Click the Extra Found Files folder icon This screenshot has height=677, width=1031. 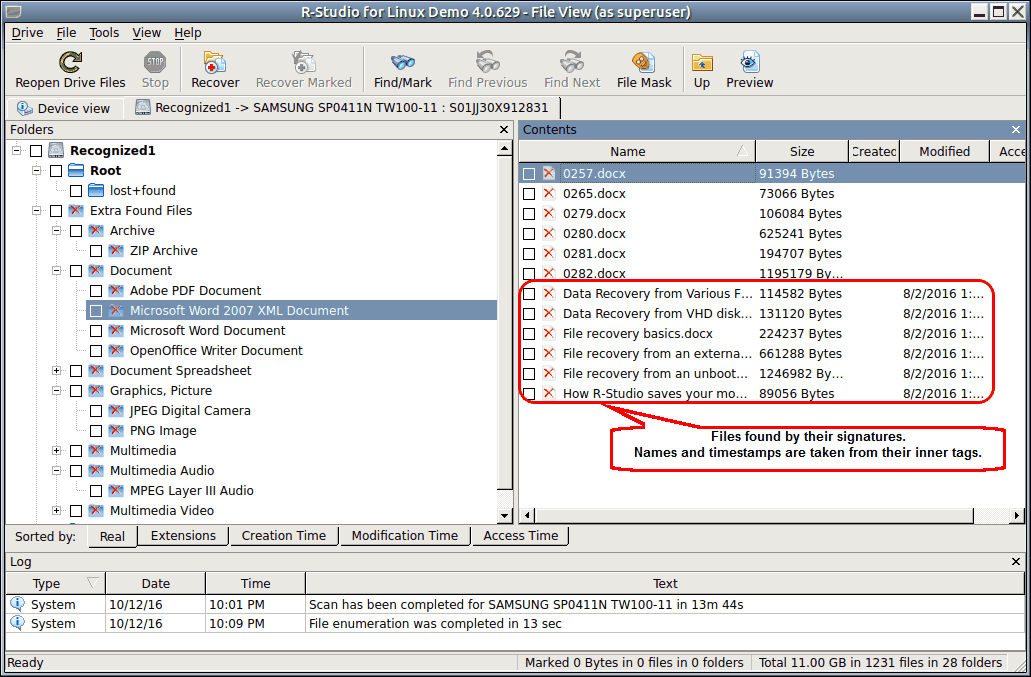pyautogui.click(x=76, y=210)
